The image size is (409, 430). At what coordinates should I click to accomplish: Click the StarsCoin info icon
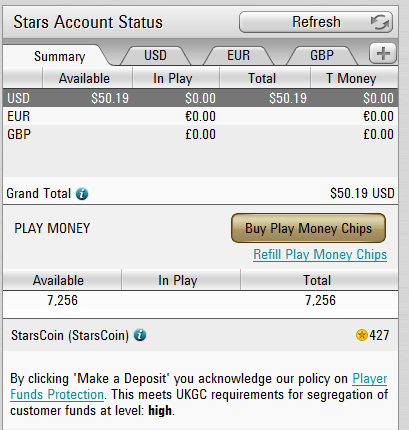click(x=140, y=335)
